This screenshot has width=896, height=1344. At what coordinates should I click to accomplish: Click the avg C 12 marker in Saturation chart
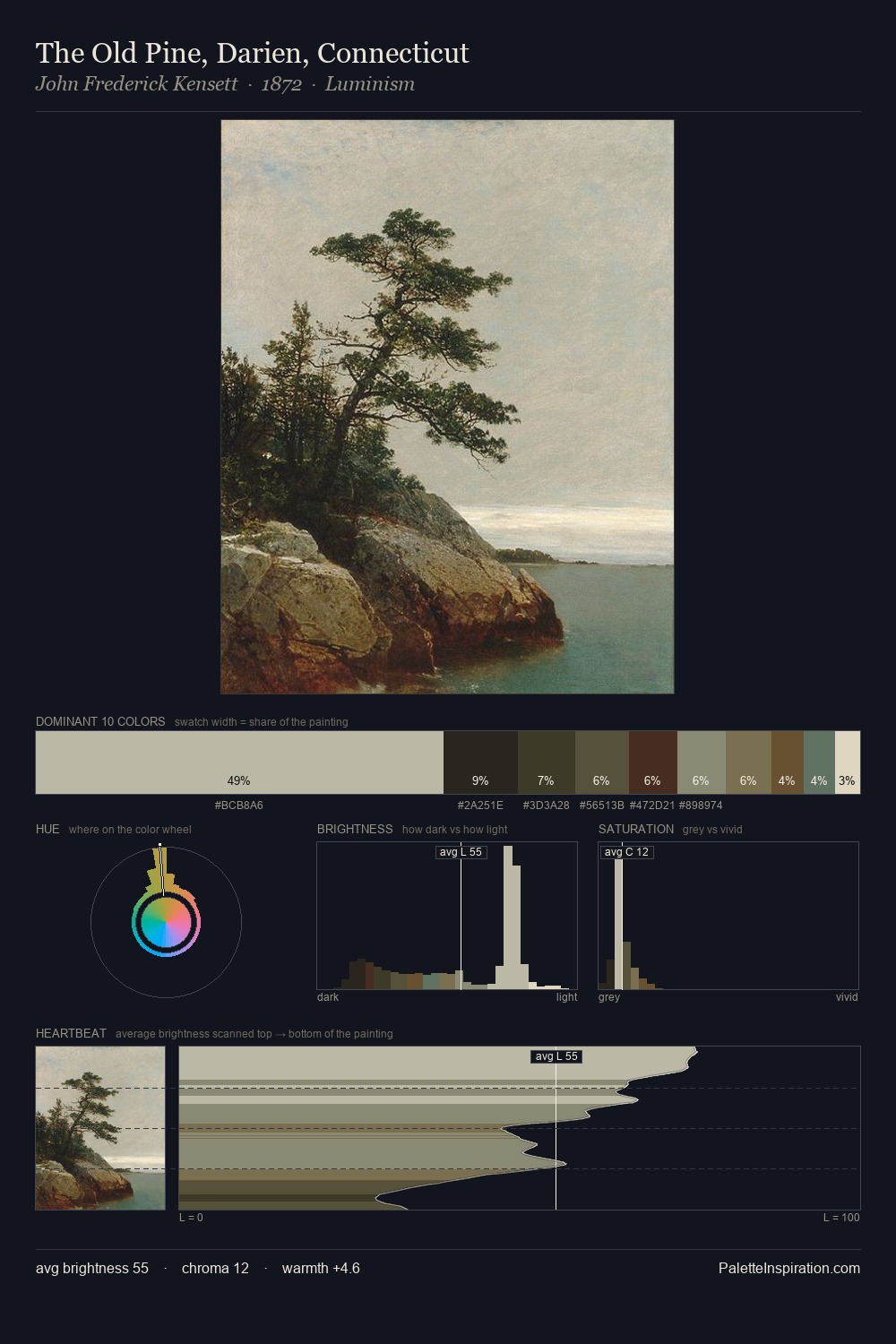click(625, 852)
